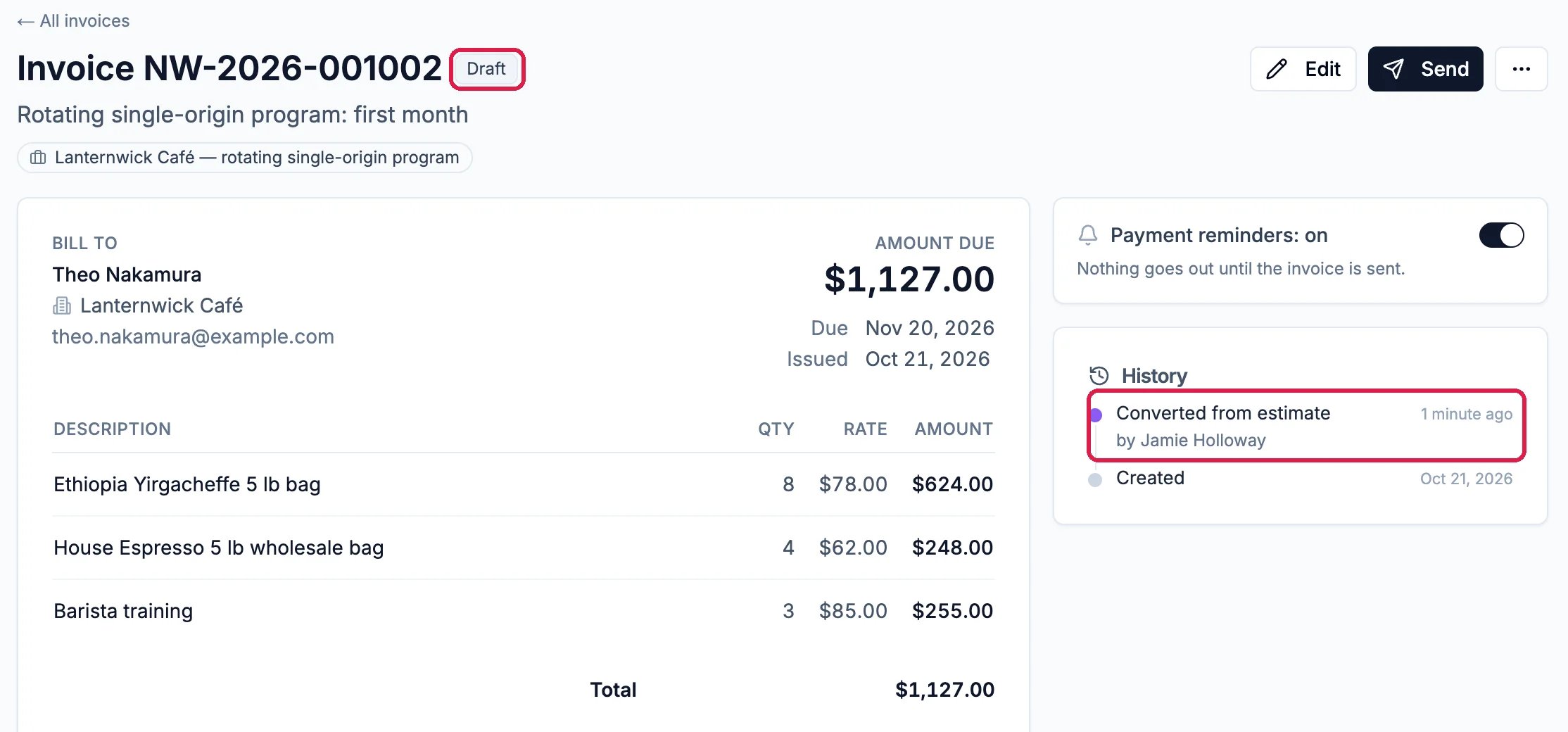This screenshot has width=1568, height=732.
Task: Select the House Espresso 5 lb wholesale bag line
Action: click(524, 548)
